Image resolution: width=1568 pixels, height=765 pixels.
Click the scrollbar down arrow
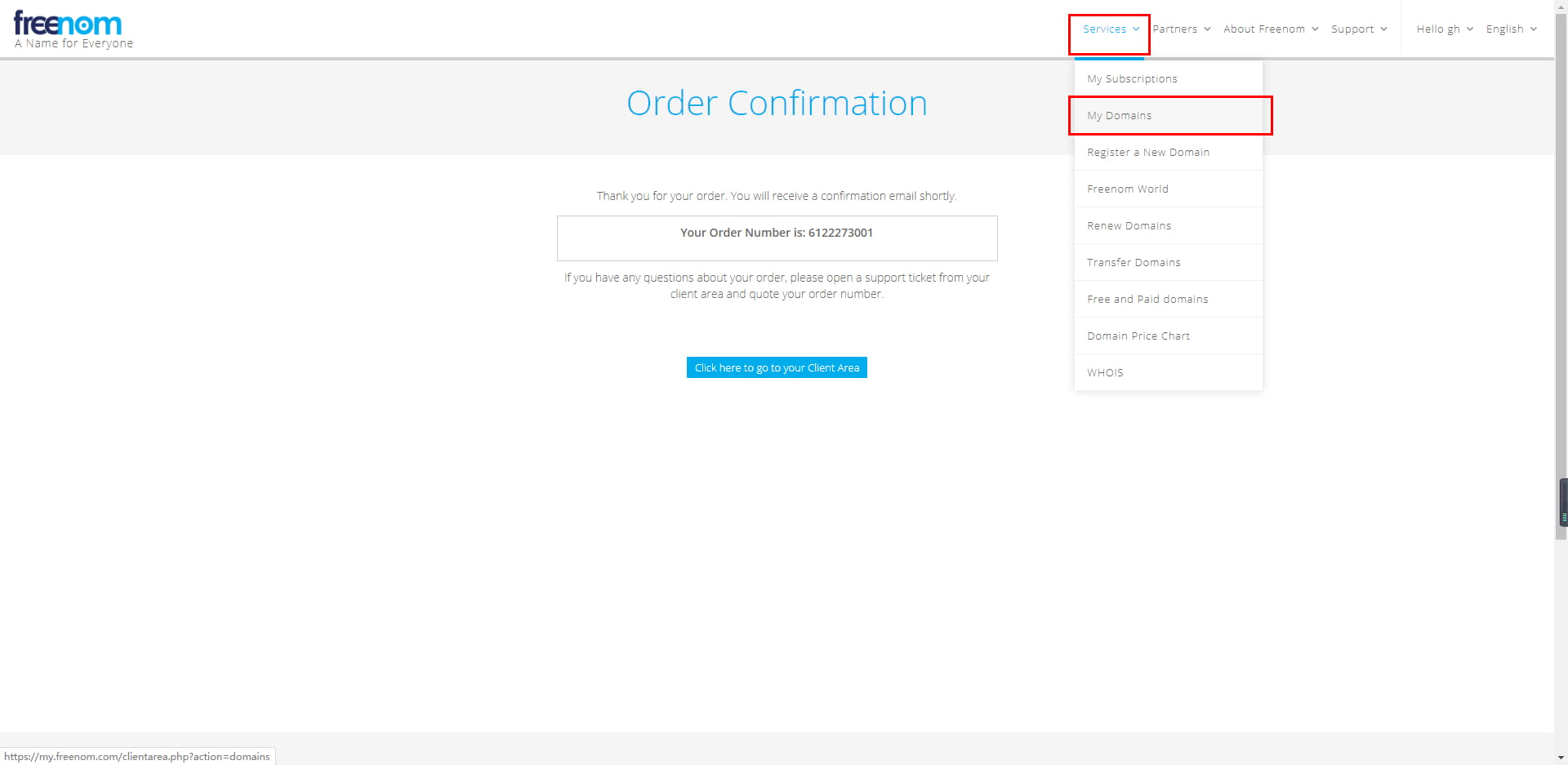click(x=1561, y=758)
